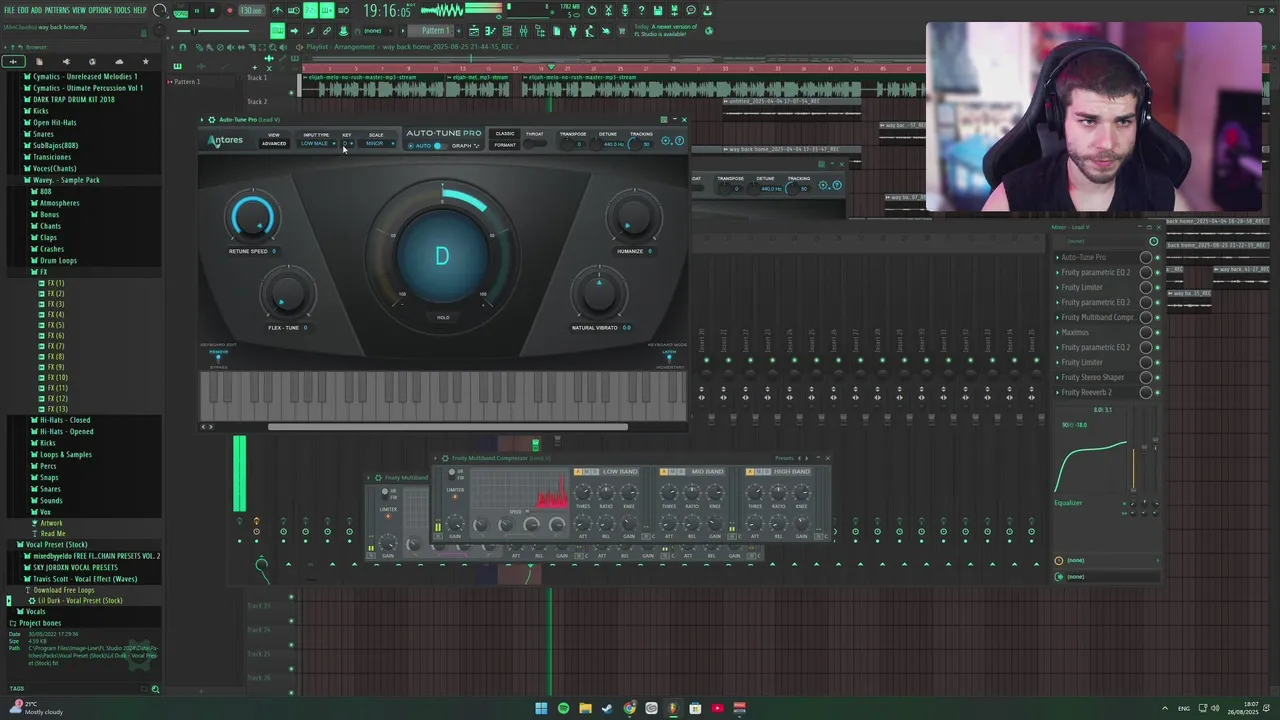Select the browser Starred favorites tab icon
This screenshot has width=1280, height=720.
(x=145, y=62)
